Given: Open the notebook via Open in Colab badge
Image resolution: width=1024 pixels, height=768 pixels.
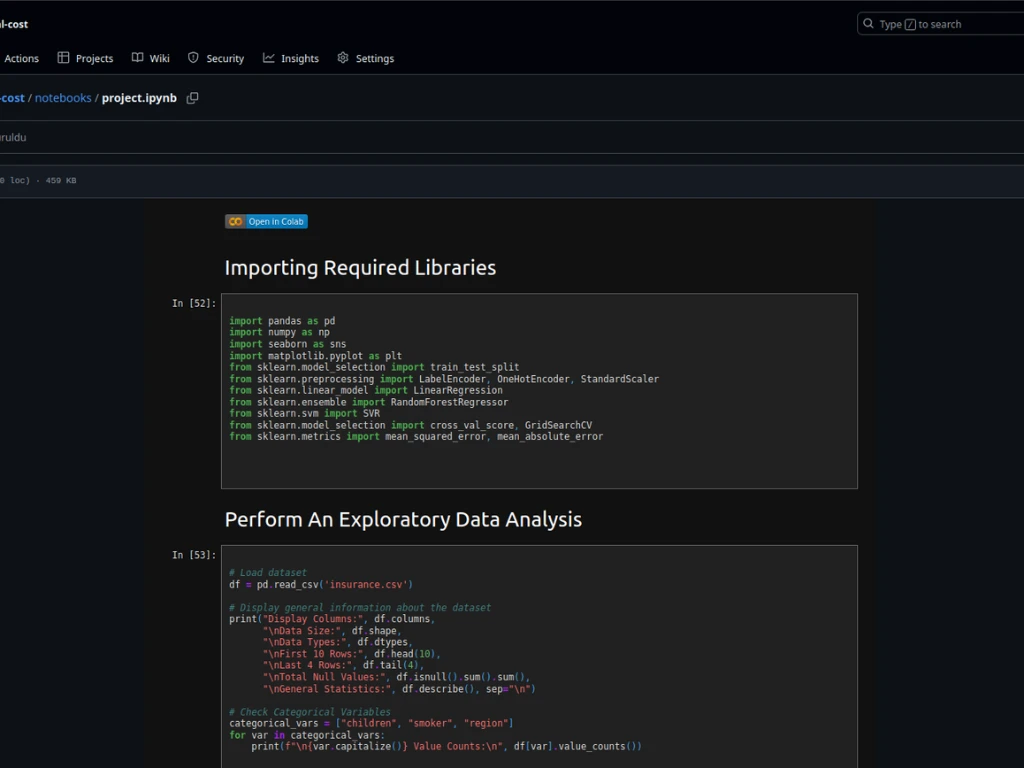Looking at the screenshot, I should tap(266, 221).
